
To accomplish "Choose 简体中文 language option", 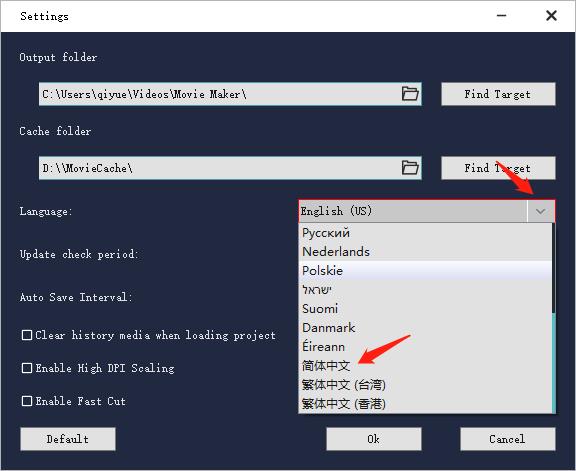I will coord(425,366).
